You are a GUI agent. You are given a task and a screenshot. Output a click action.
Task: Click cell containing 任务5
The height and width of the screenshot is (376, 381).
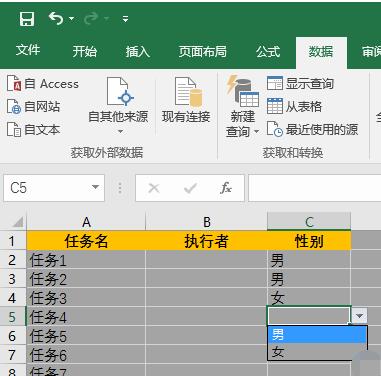(86, 336)
